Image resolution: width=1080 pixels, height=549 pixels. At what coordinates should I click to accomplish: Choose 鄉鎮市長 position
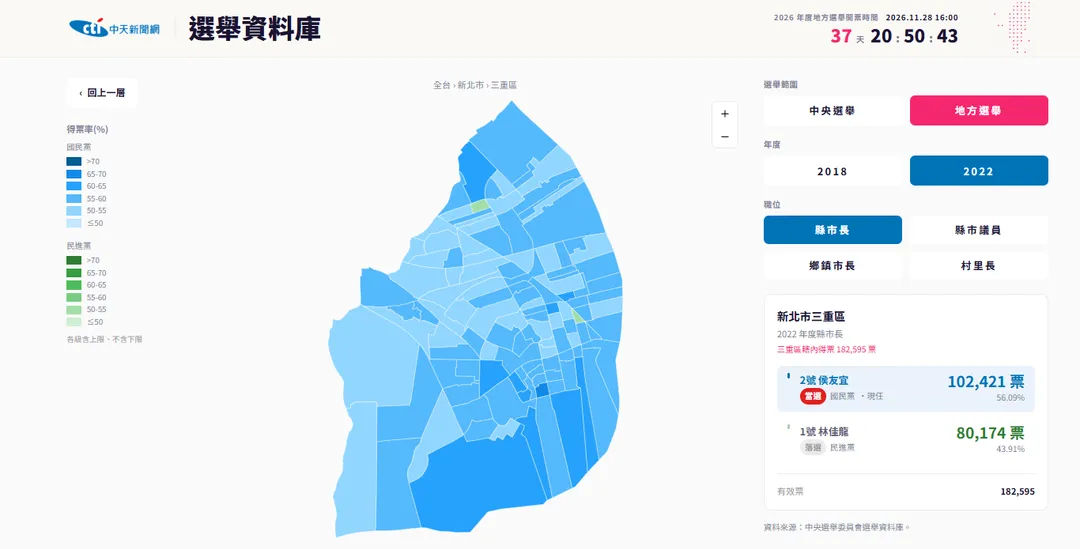coord(832,265)
